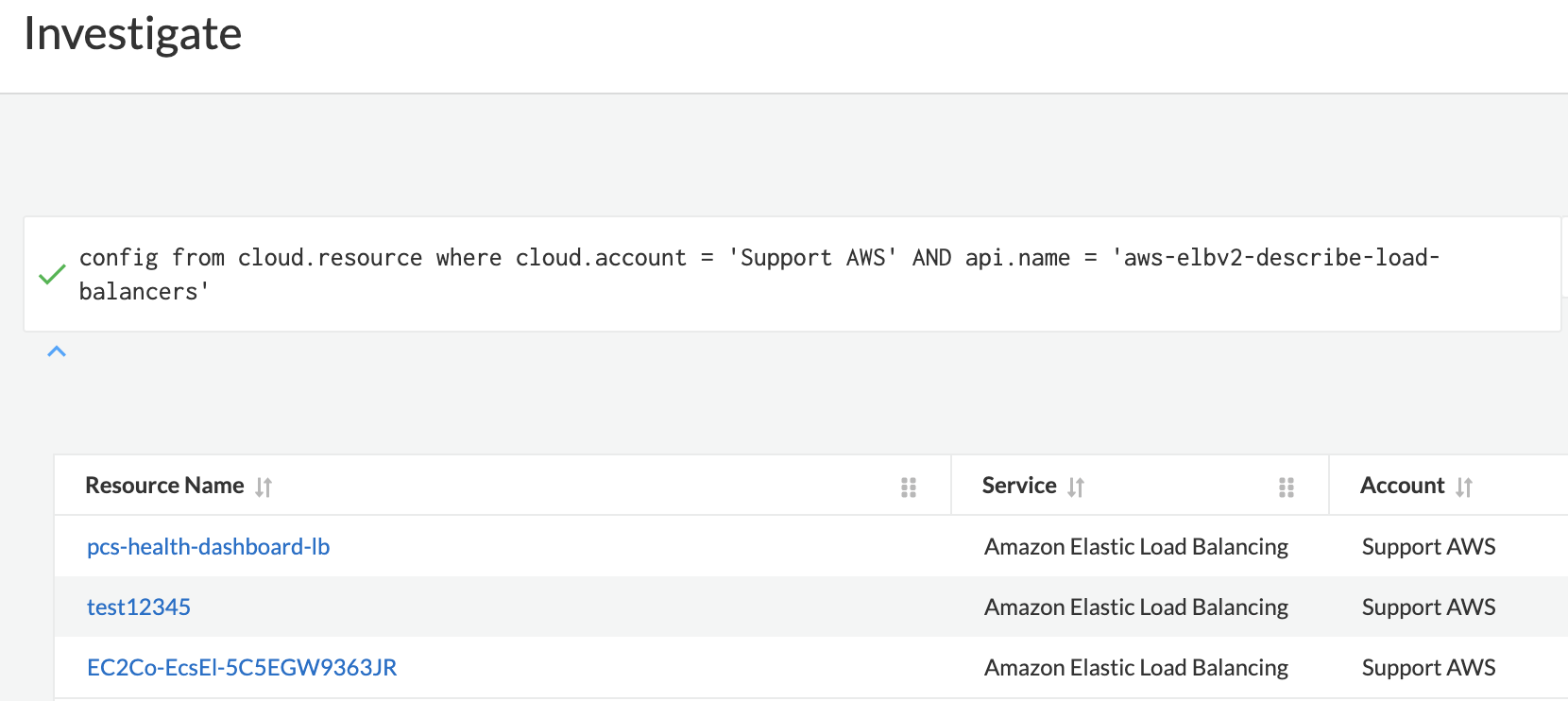Click the Resource Name column grip handle
The image size is (1568, 701).
click(x=909, y=487)
